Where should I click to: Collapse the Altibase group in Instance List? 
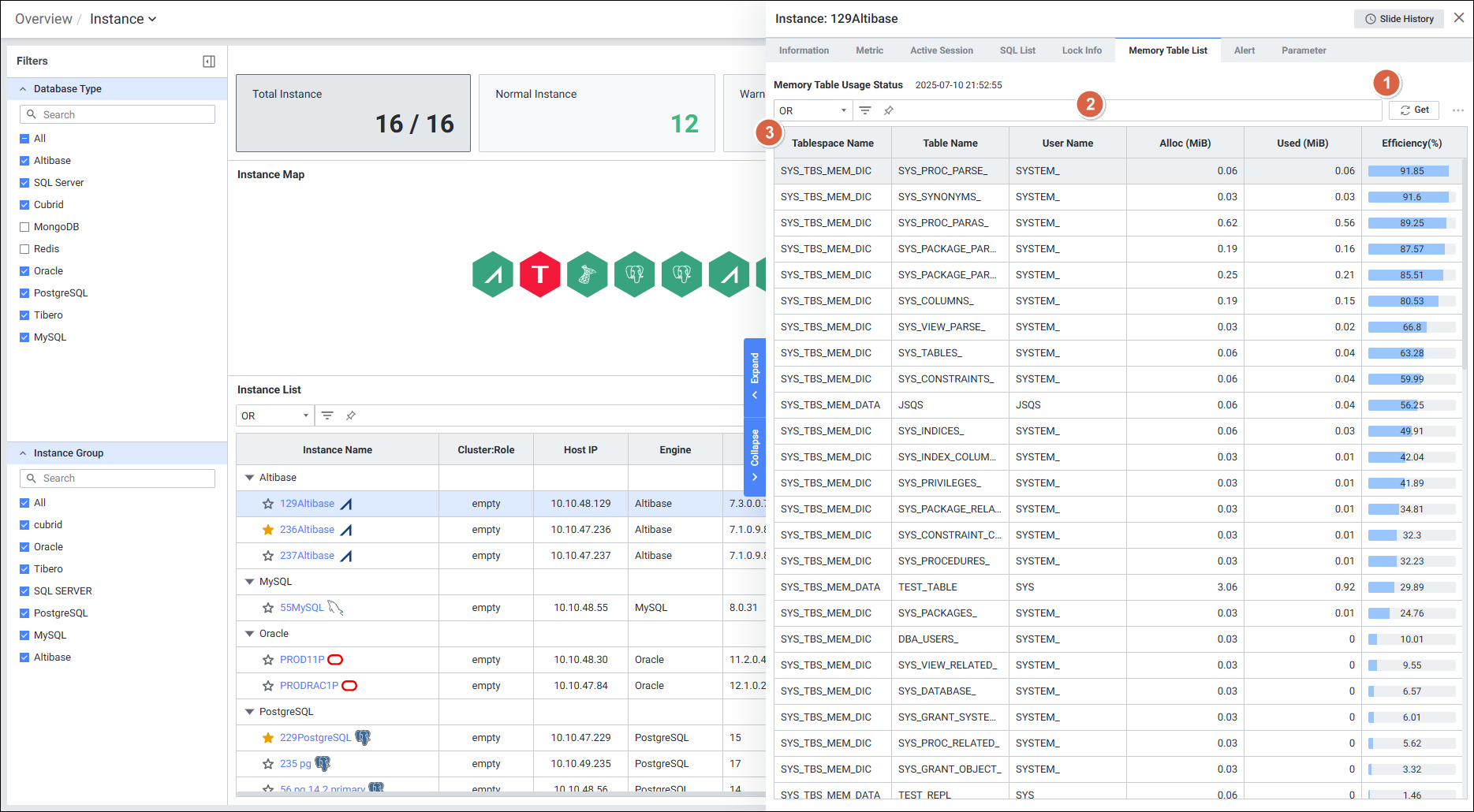(250, 478)
